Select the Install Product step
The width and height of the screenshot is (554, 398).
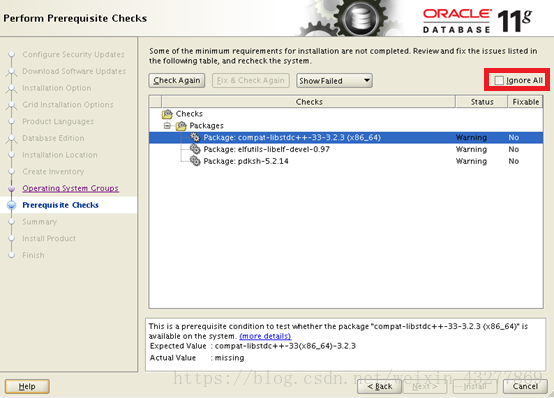[49, 239]
